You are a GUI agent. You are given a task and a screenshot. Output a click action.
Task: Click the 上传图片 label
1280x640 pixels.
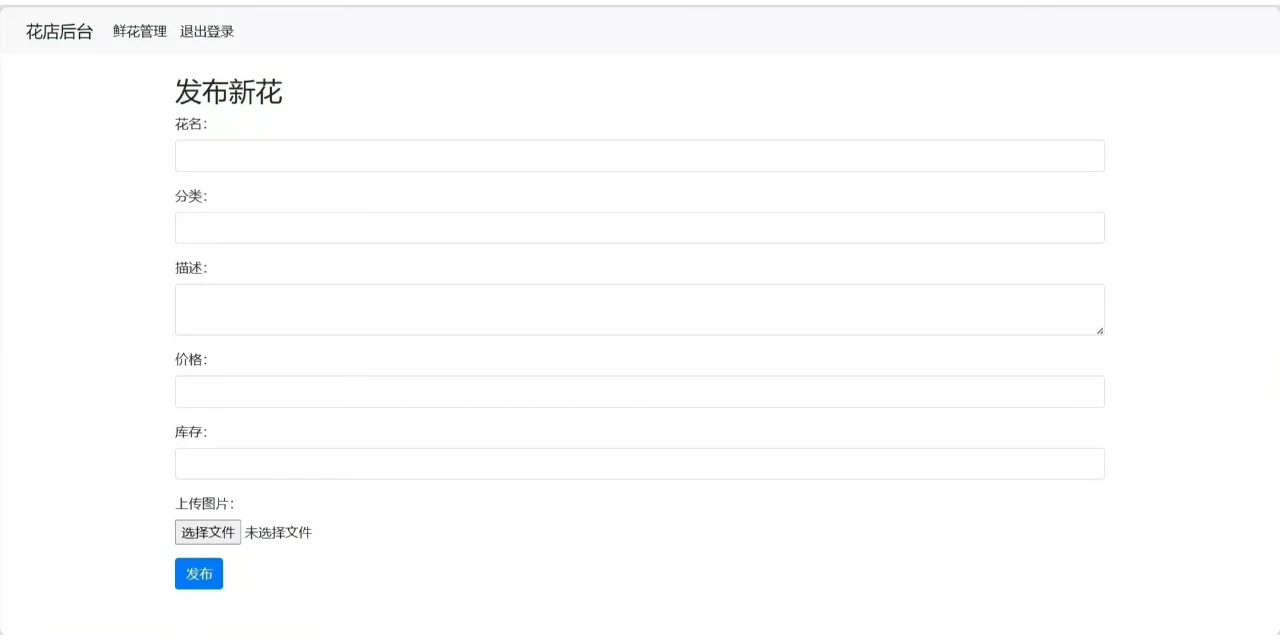(x=204, y=504)
